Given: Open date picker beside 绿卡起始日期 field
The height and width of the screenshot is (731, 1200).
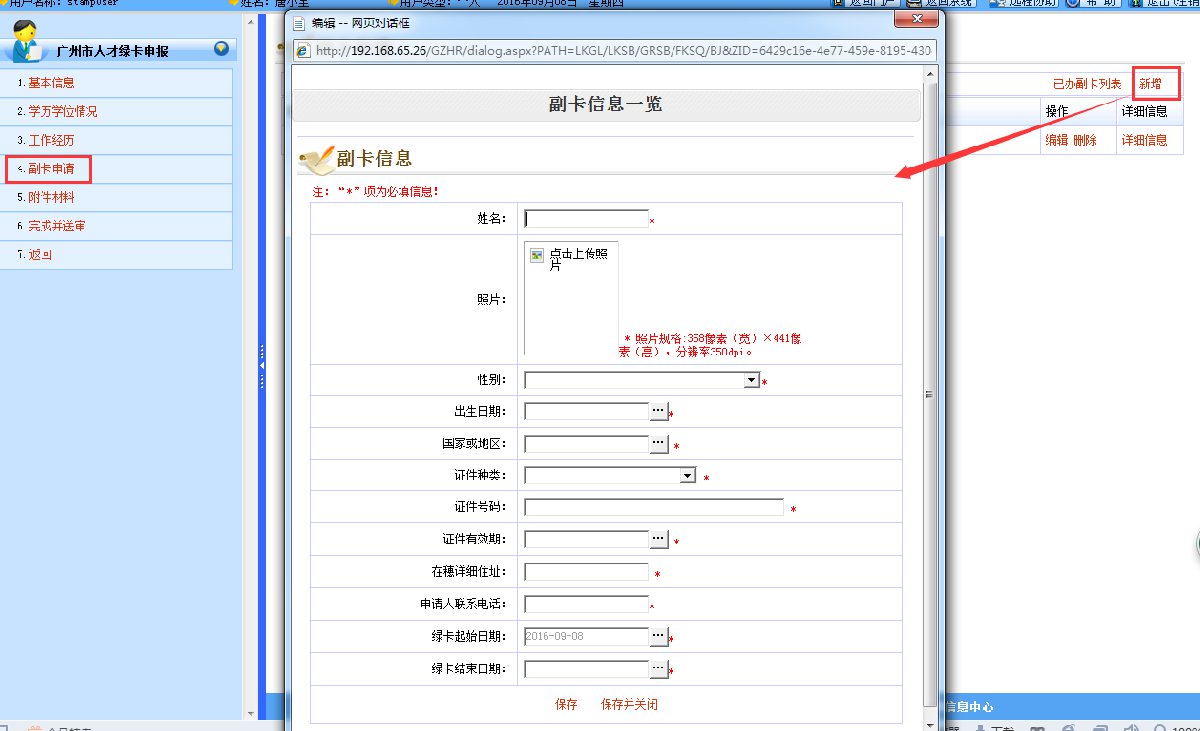Looking at the screenshot, I should point(658,636).
